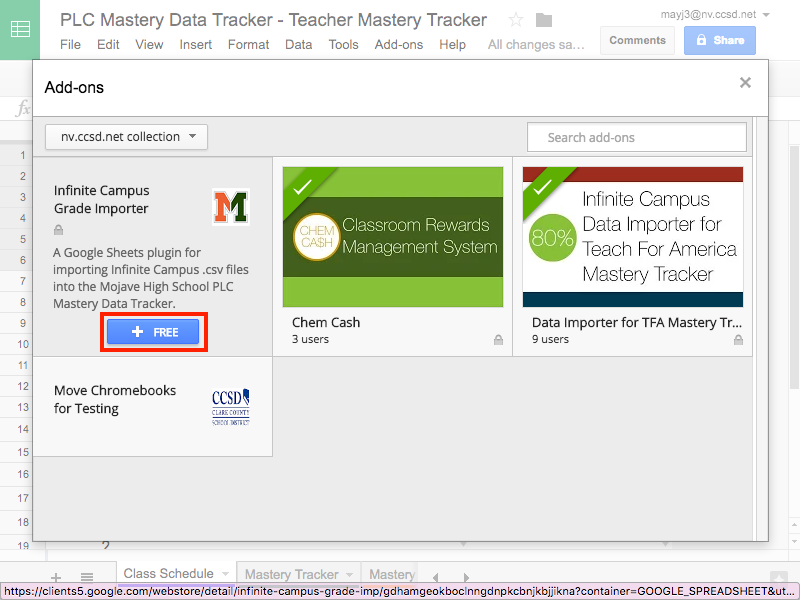Open the Help menu
The image size is (800, 600).
[x=453, y=45]
